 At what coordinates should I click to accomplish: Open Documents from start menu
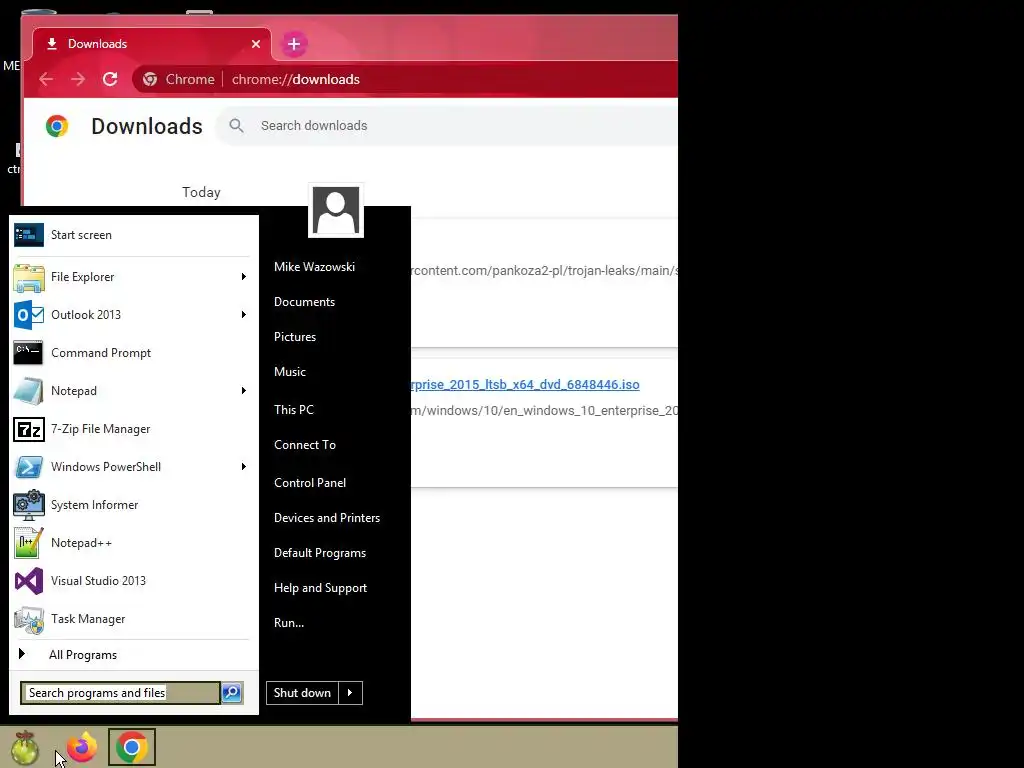coord(304,302)
